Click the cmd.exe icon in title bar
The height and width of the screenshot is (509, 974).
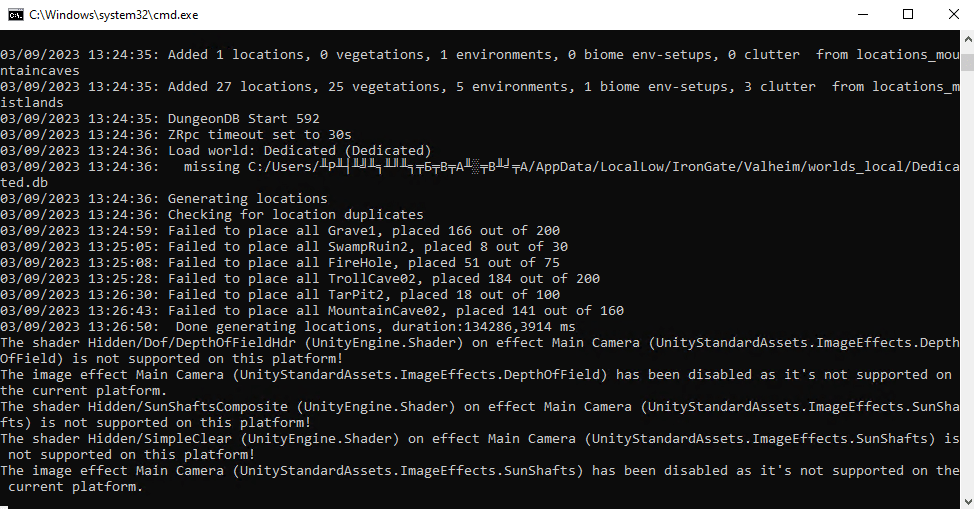tap(15, 14)
